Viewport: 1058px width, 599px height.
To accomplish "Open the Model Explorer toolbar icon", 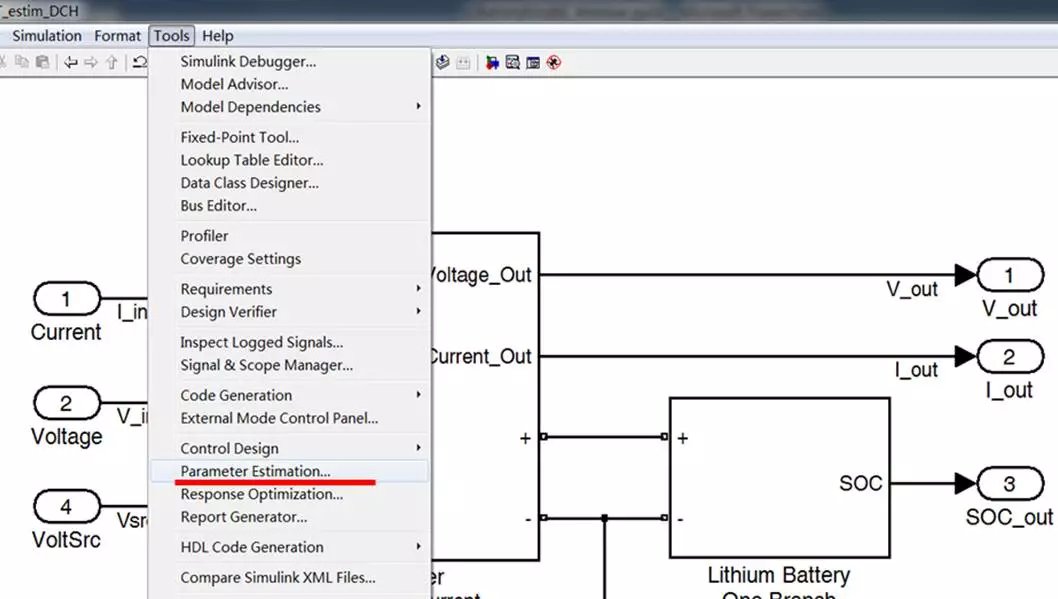I will pos(513,62).
